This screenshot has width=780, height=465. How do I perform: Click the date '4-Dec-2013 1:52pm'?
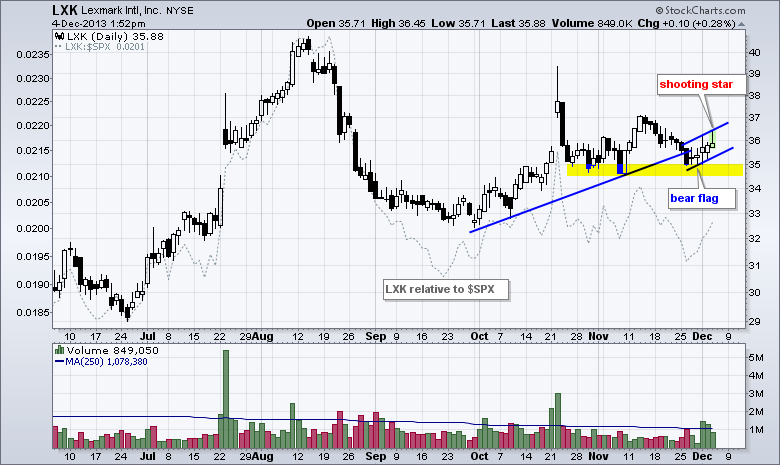pyautogui.click(x=98, y=23)
